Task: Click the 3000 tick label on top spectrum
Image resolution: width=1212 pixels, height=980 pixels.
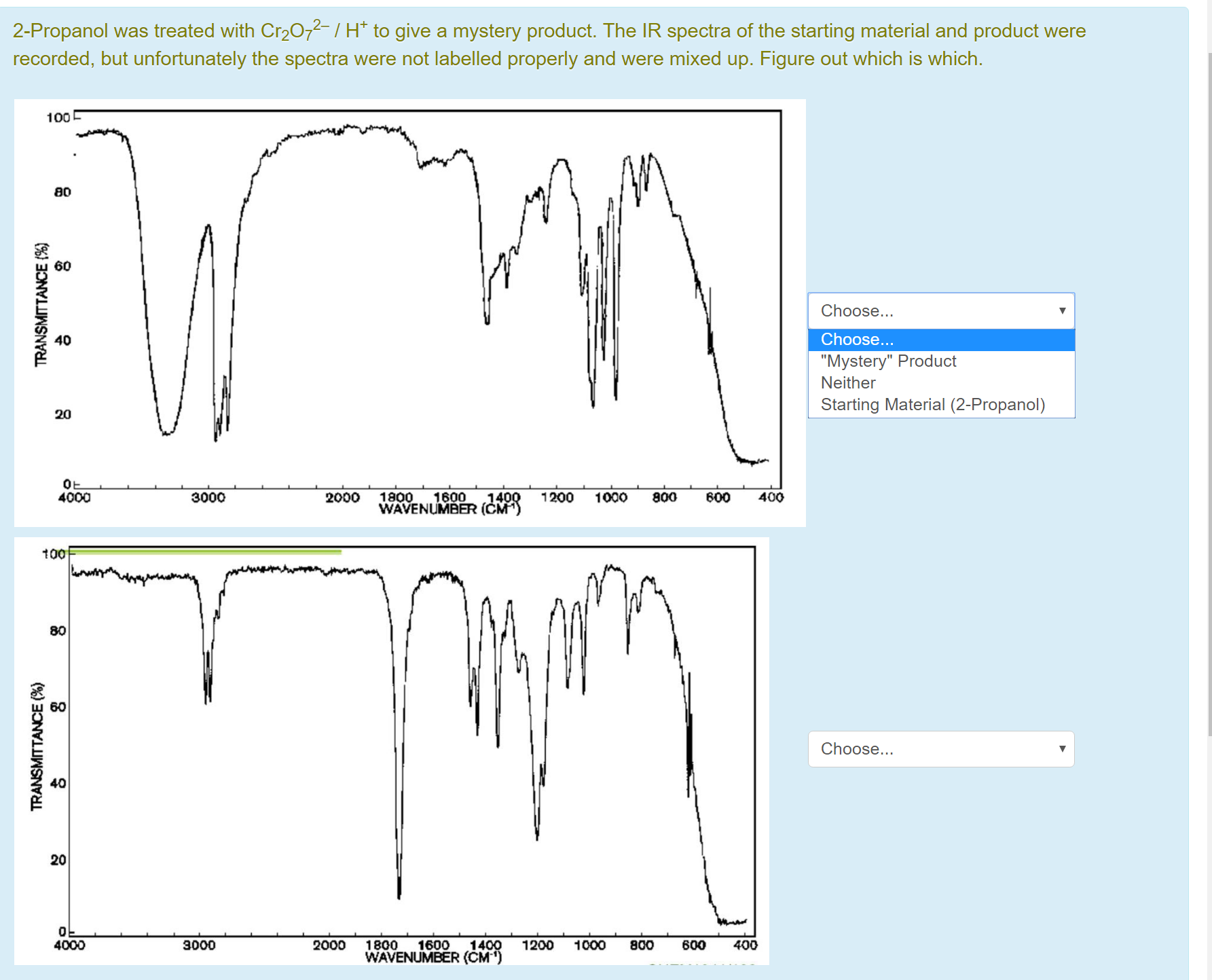Action: pyautogui.click(x=208, y=498)
